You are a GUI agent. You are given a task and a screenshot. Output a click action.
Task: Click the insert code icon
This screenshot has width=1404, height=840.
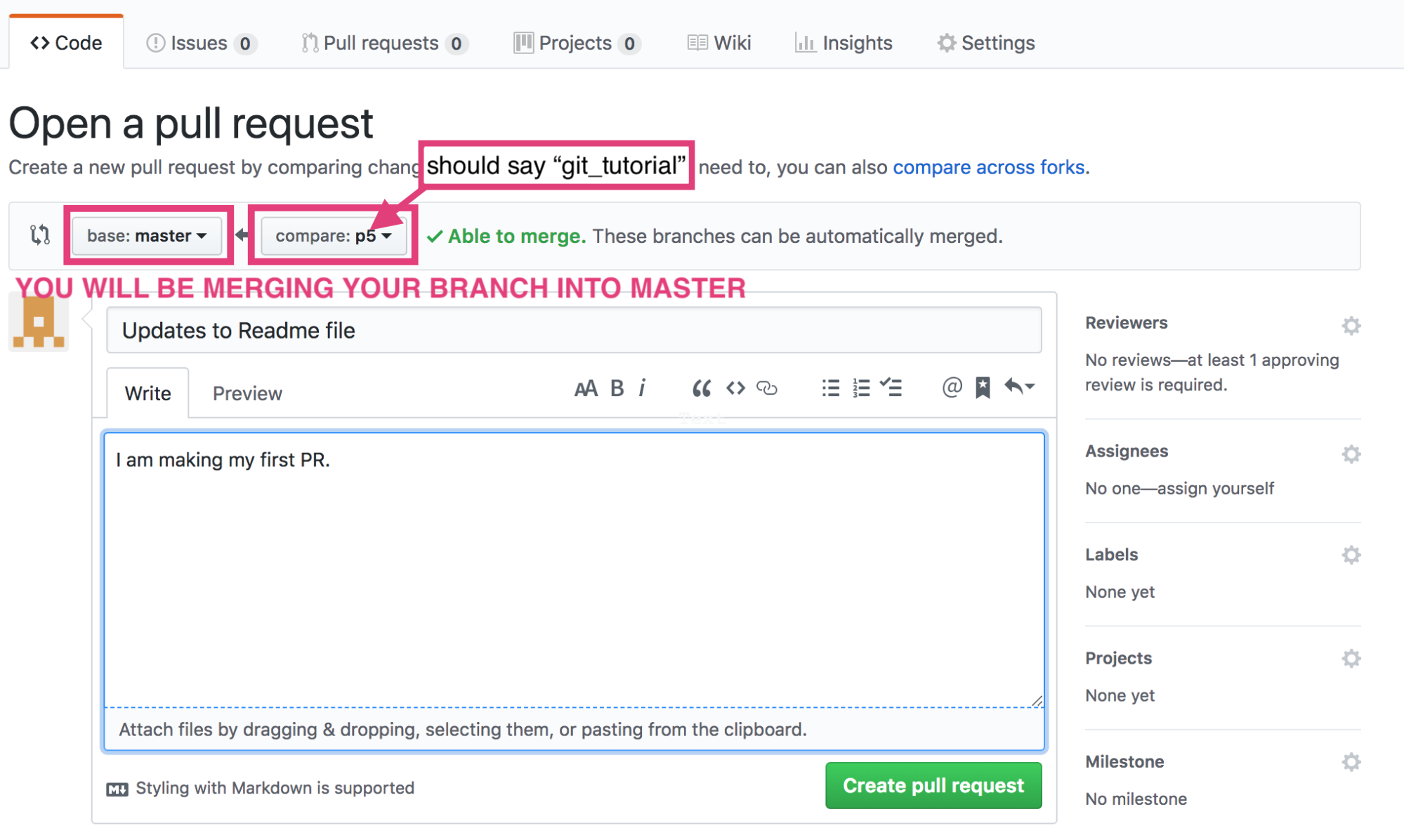pyautogui.click(x=735, y=388)
